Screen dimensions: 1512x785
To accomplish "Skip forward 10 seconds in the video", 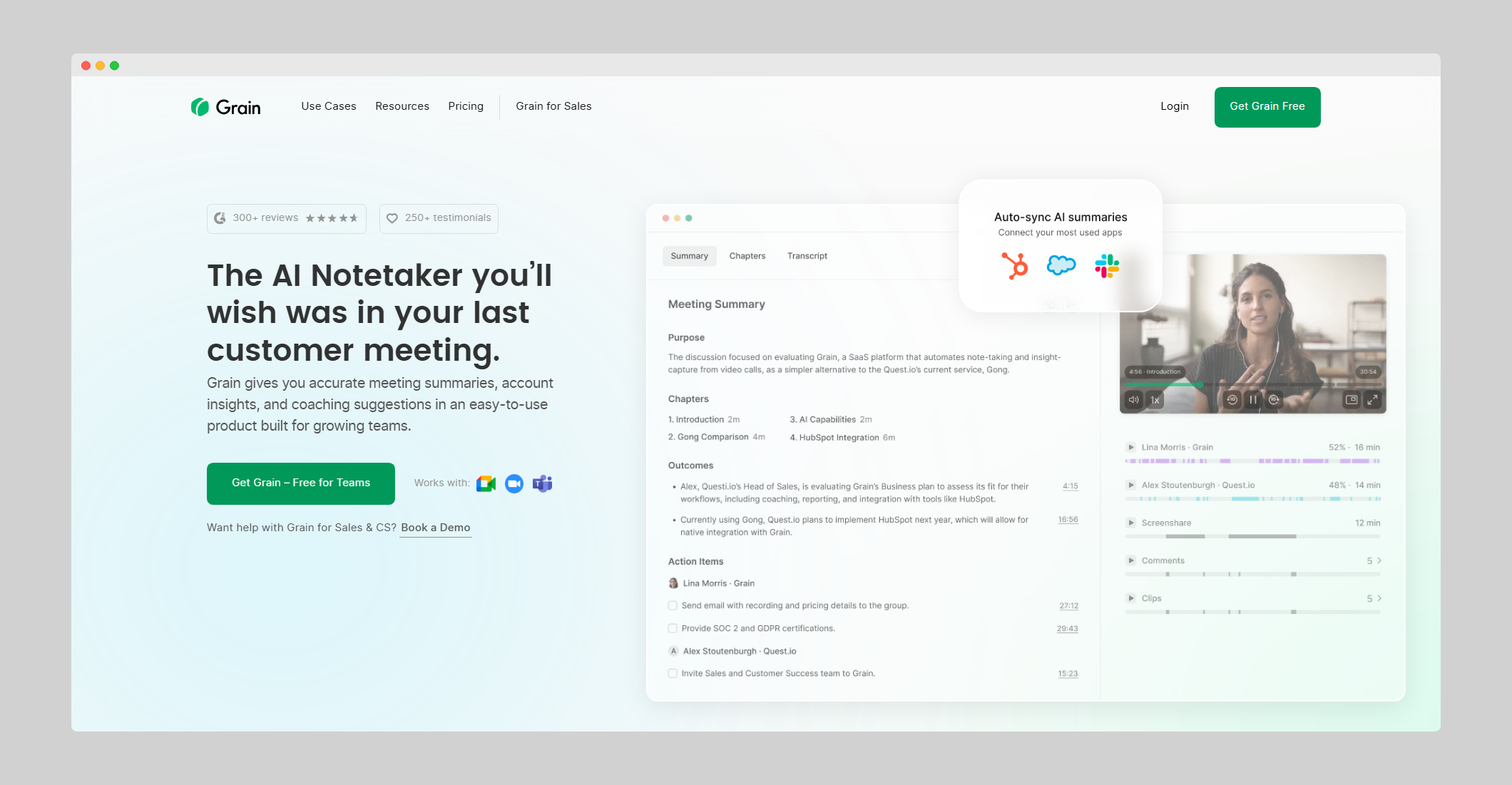I will [x=1275, y=400].
